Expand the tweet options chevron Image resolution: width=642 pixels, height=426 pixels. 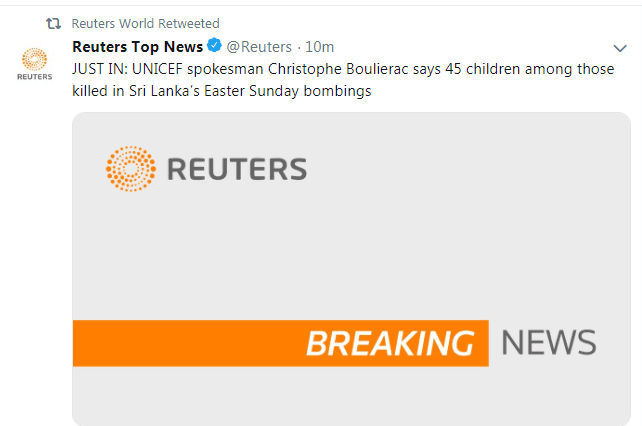coord(620,48)
